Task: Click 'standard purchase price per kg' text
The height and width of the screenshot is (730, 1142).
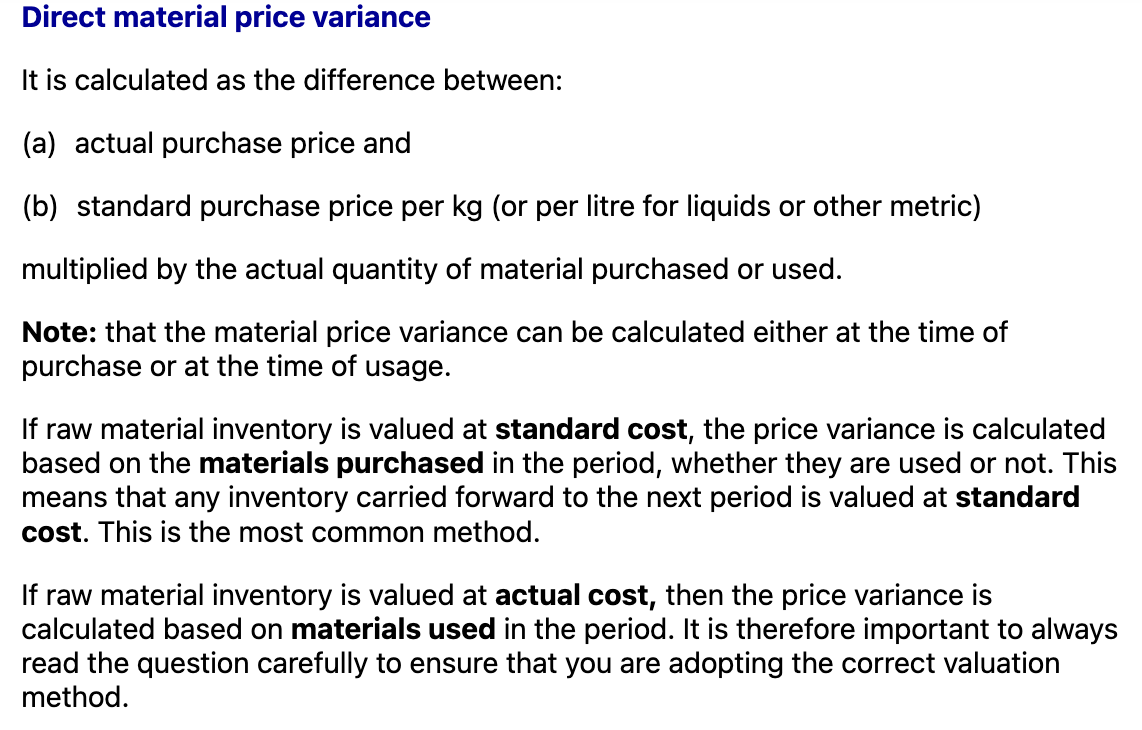Action: click(x=280, y=206)
